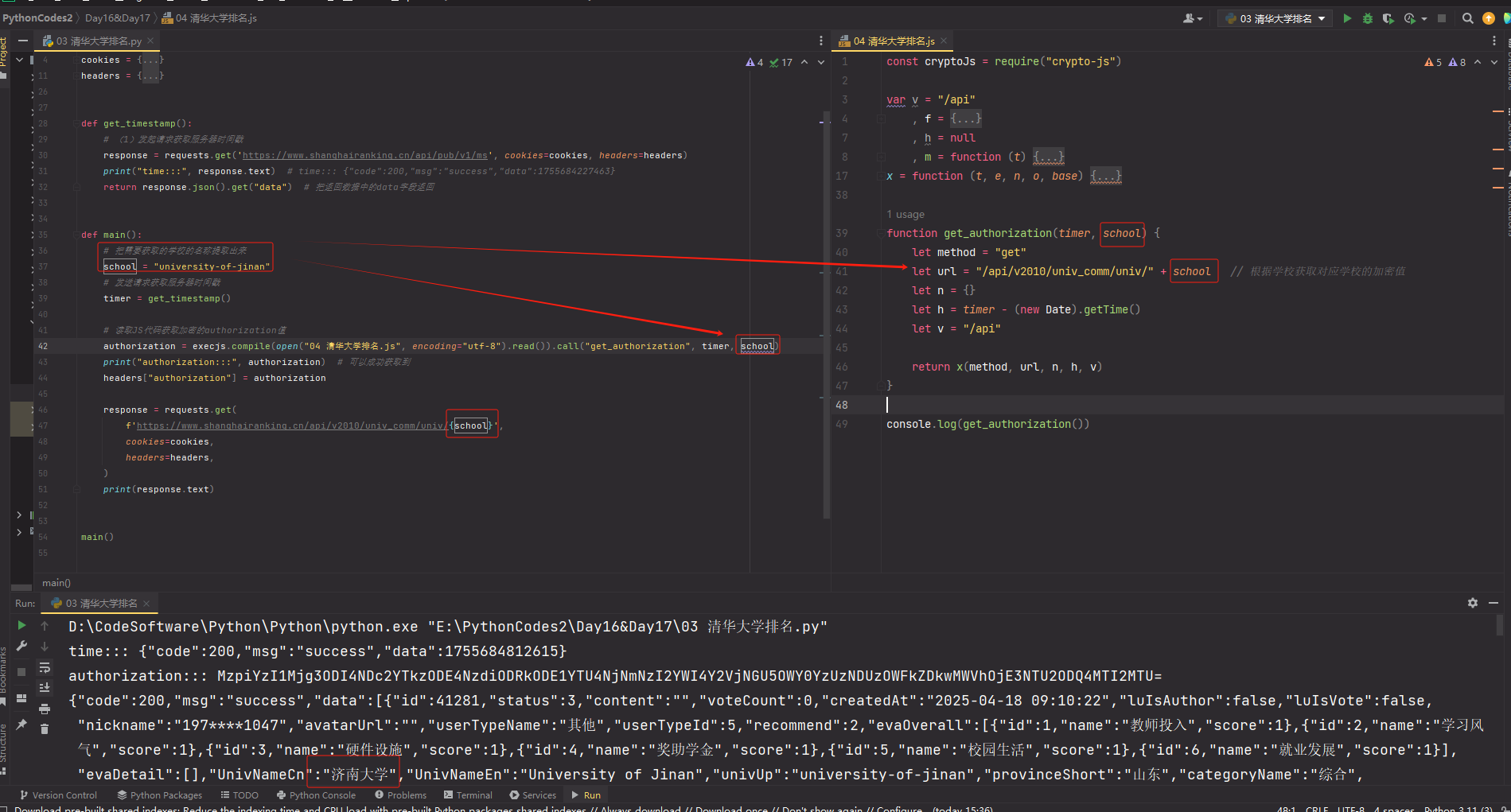Open the right editor tab options (three dots)
The height and width of the screenshot is (812, 1511).
coord(1493,41)
